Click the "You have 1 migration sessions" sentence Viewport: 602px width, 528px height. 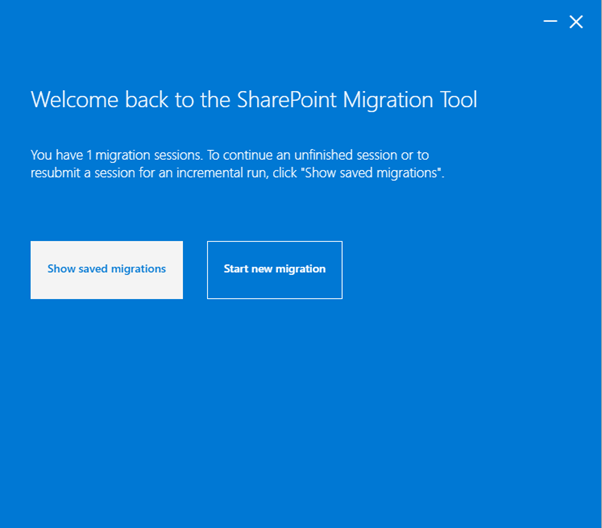(x=116, y=155)
